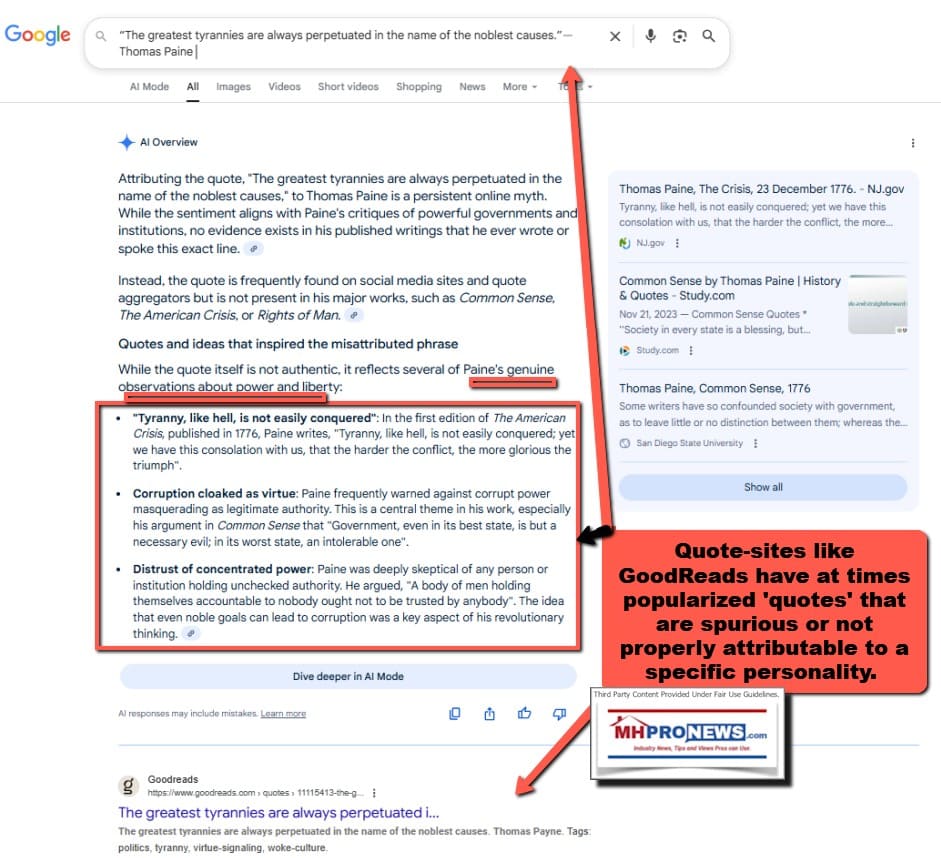Give thumbs up to AI Overview
The image size is (941, 858).
coord(525,713)
